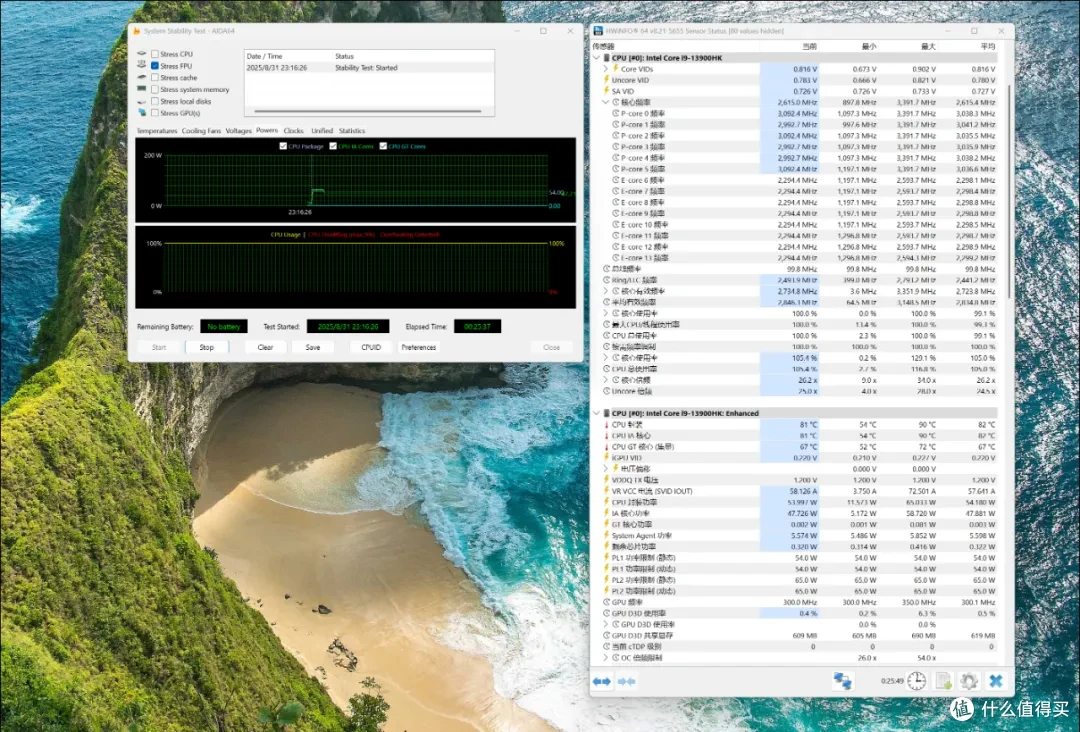Enable the Stress GPU(s) checkbox
Image resolution: width=1080 pixels, height=732 pixels.
coord(155,113)
